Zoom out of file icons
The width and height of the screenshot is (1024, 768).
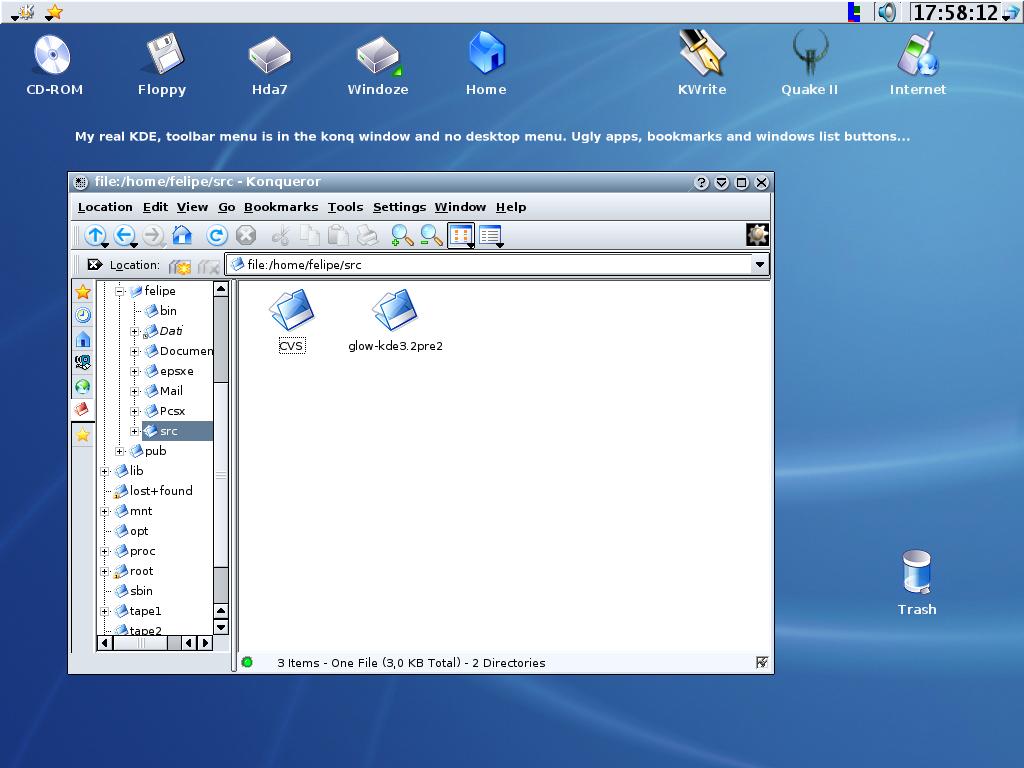pyautogui.click(x=431, y=235)
